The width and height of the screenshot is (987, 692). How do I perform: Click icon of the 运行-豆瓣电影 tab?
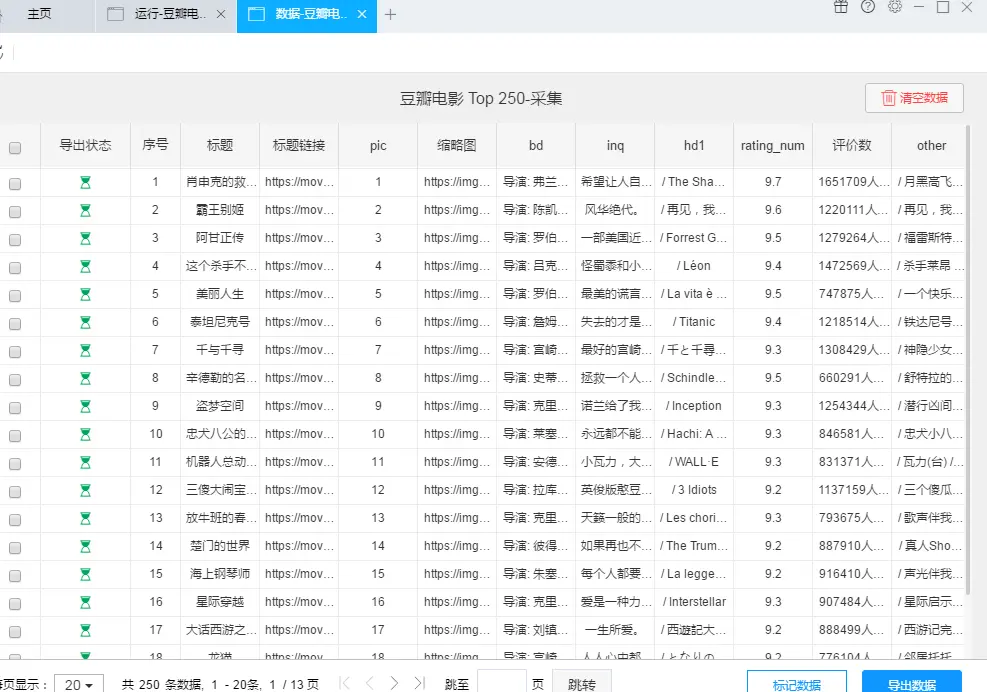point(115,14)
